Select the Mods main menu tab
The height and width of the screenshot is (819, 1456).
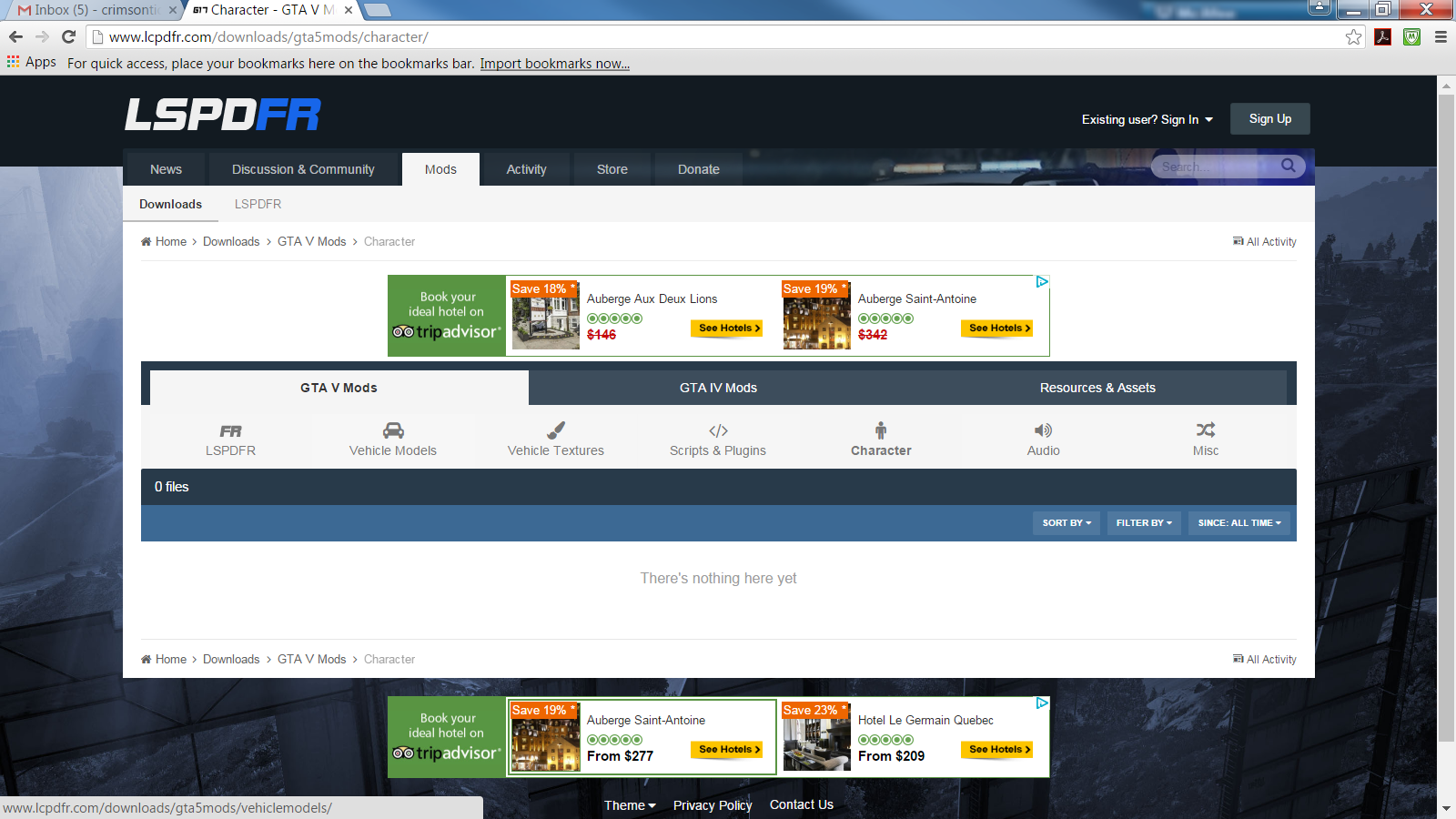pyautogui.click(x=440, y=169)
